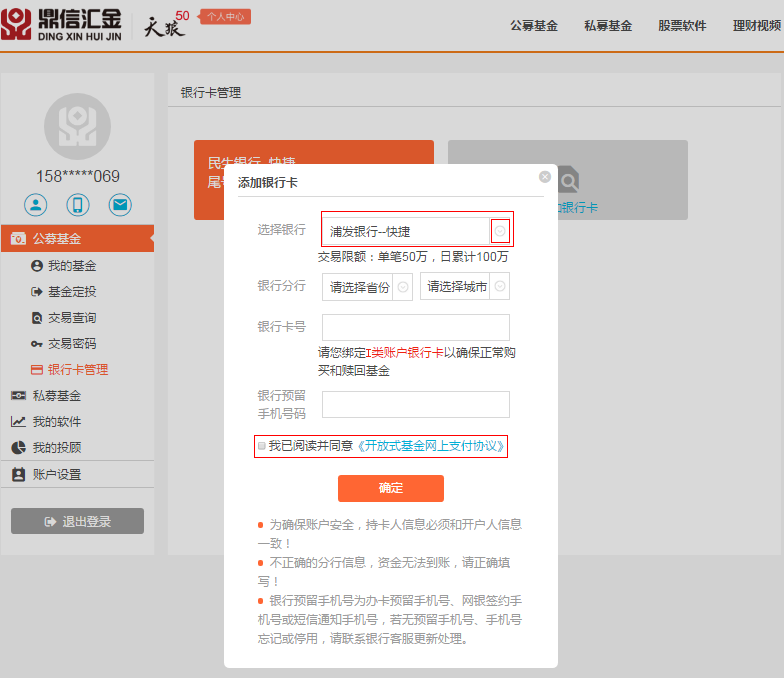The image size is (784, 678).
Task: Click the mobile phone verification icon
Action: [x=78, y=205]
